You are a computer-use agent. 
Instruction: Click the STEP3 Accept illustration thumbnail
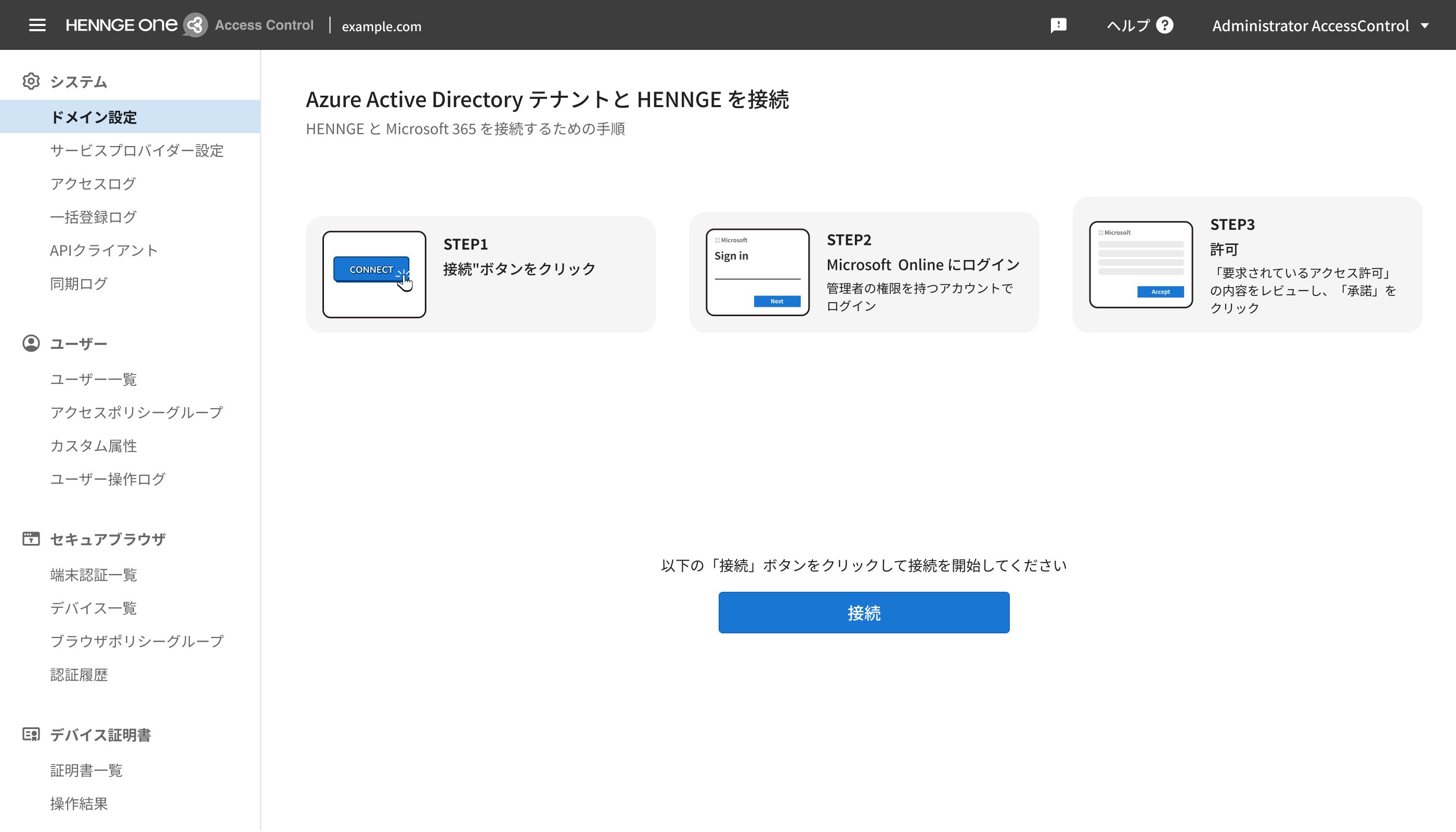tap(1140, 264)
